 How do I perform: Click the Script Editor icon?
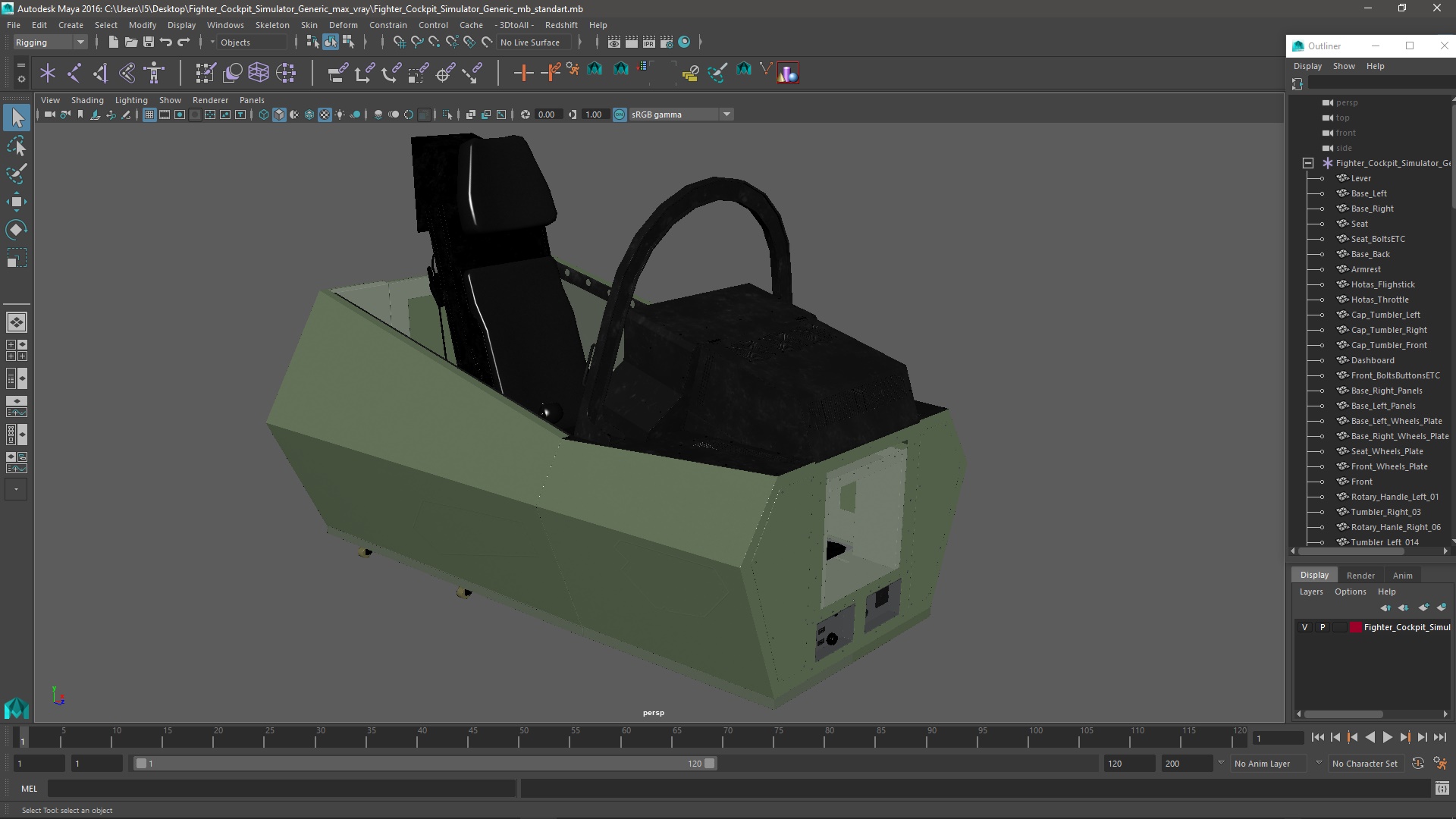pos(1442,789)
